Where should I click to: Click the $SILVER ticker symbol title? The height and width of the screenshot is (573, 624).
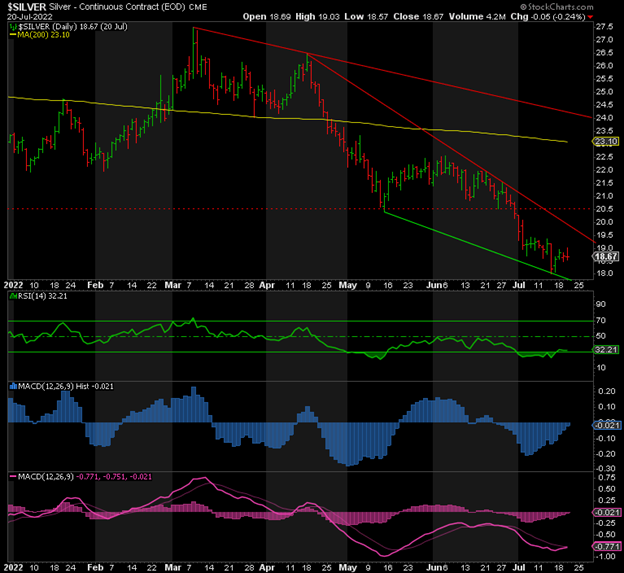click(x=27, y=7)
